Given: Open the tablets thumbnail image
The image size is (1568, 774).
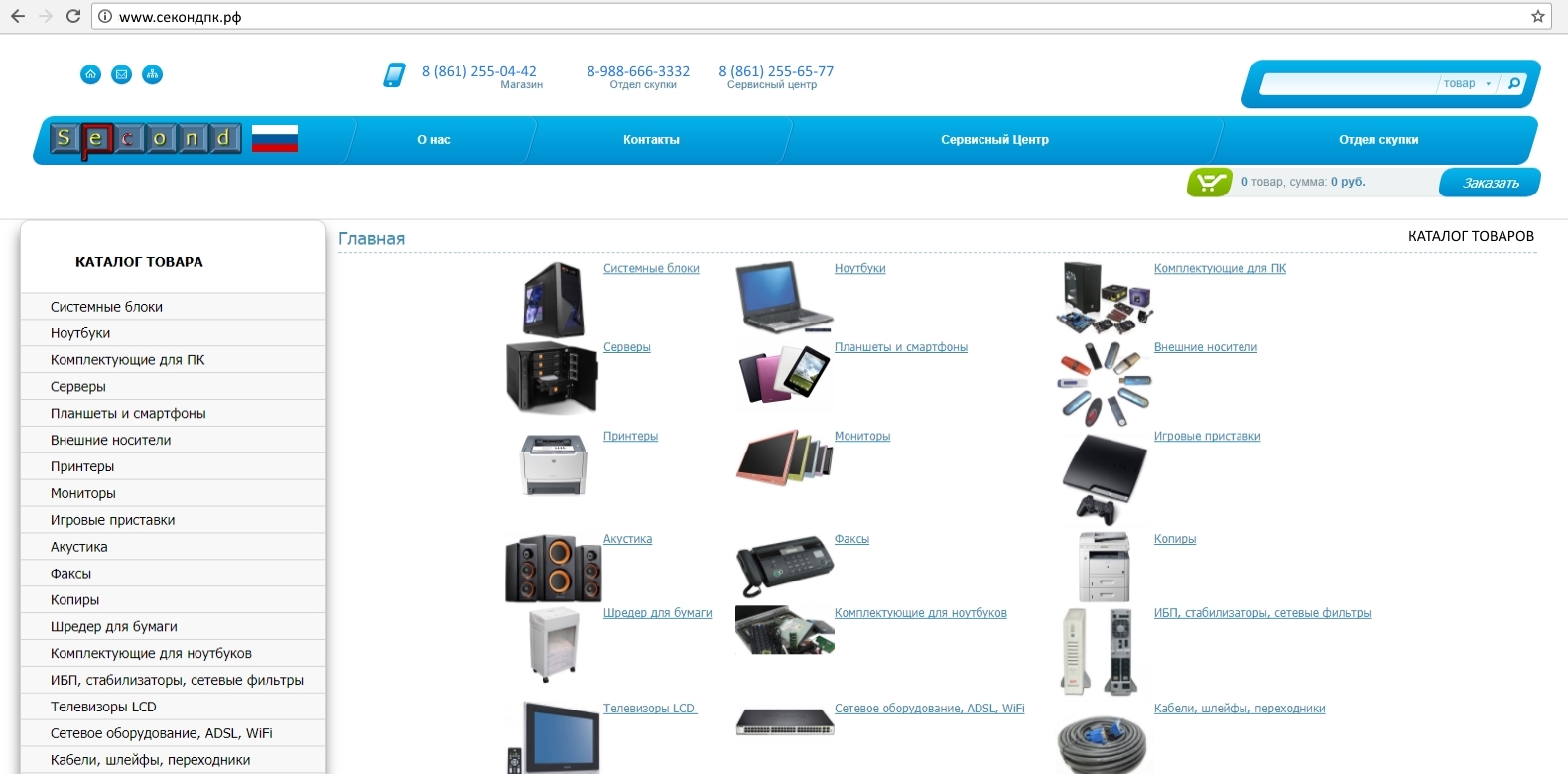Looking at the screenshot, I should click(784, 373).
